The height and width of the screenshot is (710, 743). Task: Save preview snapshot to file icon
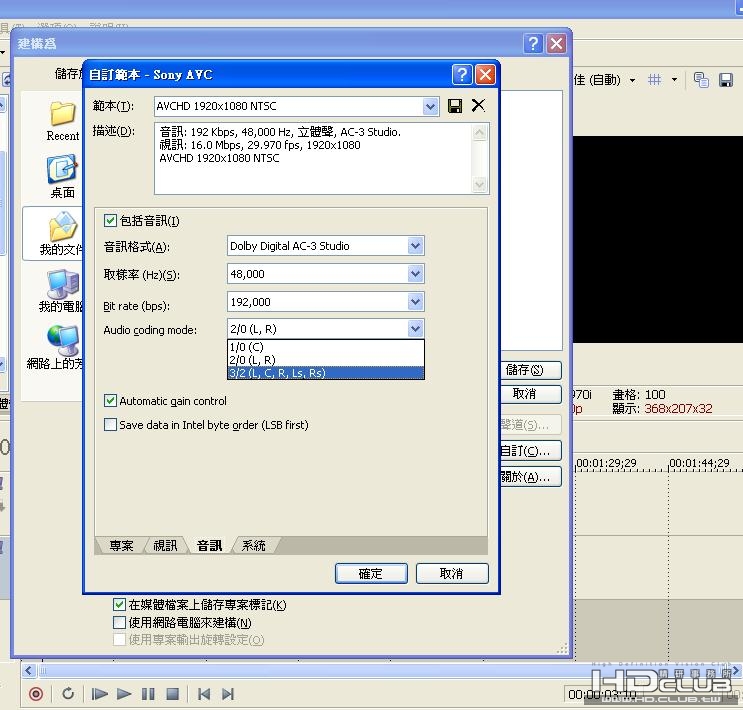(x=725, y=80)
